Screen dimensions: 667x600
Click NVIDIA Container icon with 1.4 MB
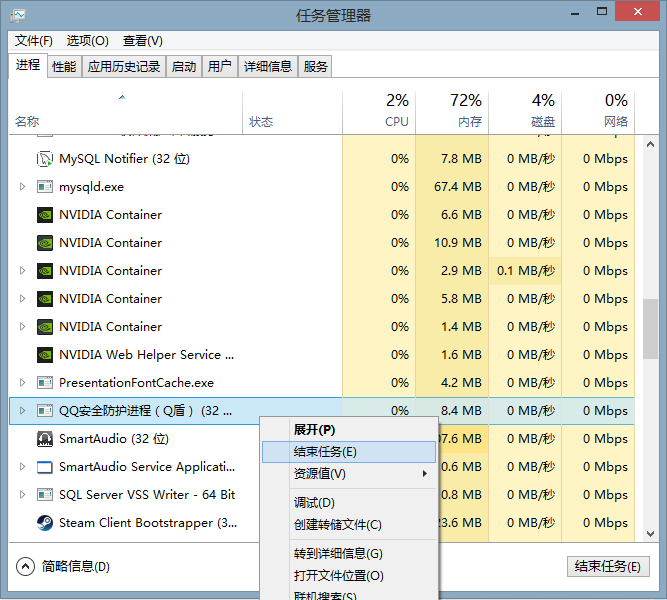(45, 327)
